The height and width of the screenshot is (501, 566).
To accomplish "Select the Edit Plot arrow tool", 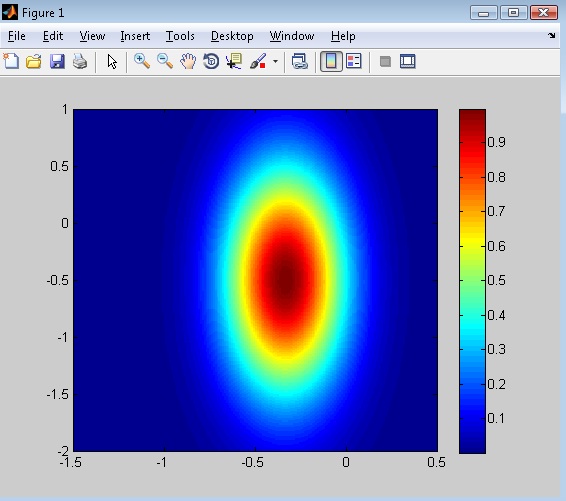I will pos(112,61).
